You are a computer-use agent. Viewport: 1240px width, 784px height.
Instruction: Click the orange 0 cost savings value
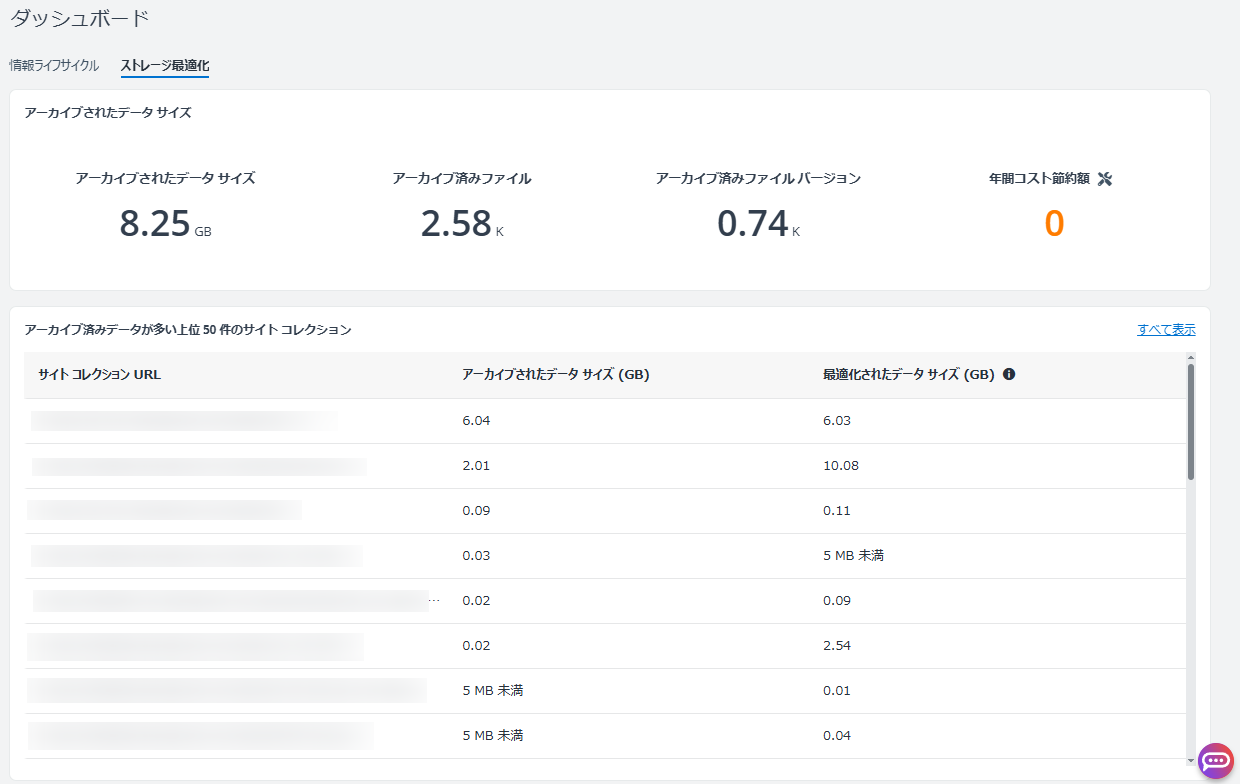click(1054, 224)
